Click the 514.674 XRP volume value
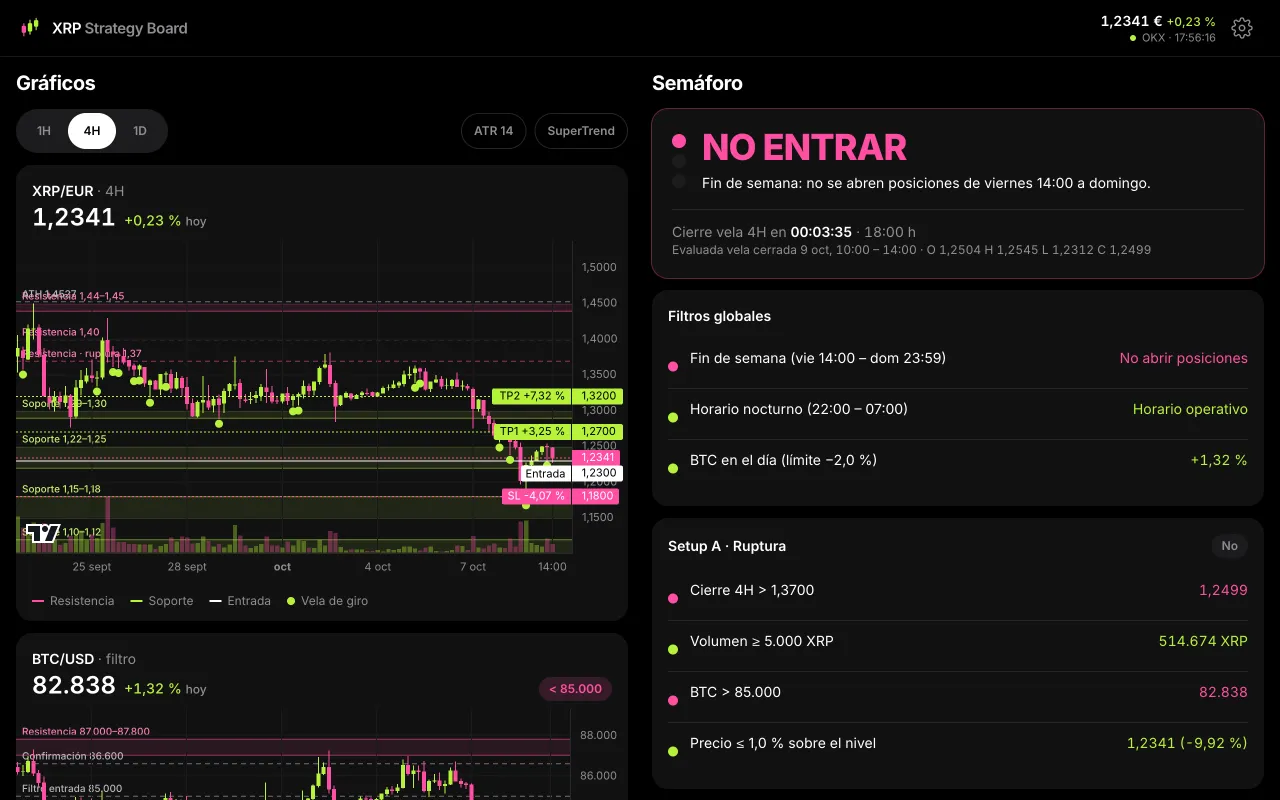Screen dimensions: 1280x800 (1203, 641)
